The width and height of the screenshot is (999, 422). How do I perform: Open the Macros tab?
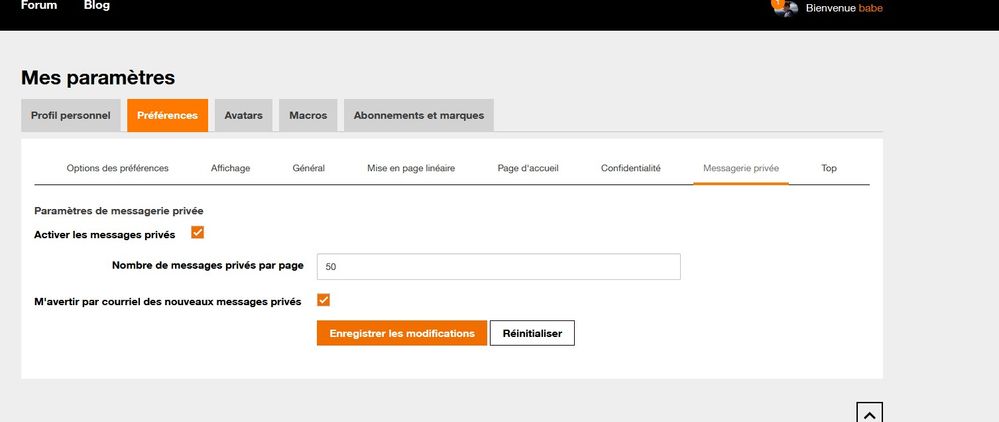(308, 115)
